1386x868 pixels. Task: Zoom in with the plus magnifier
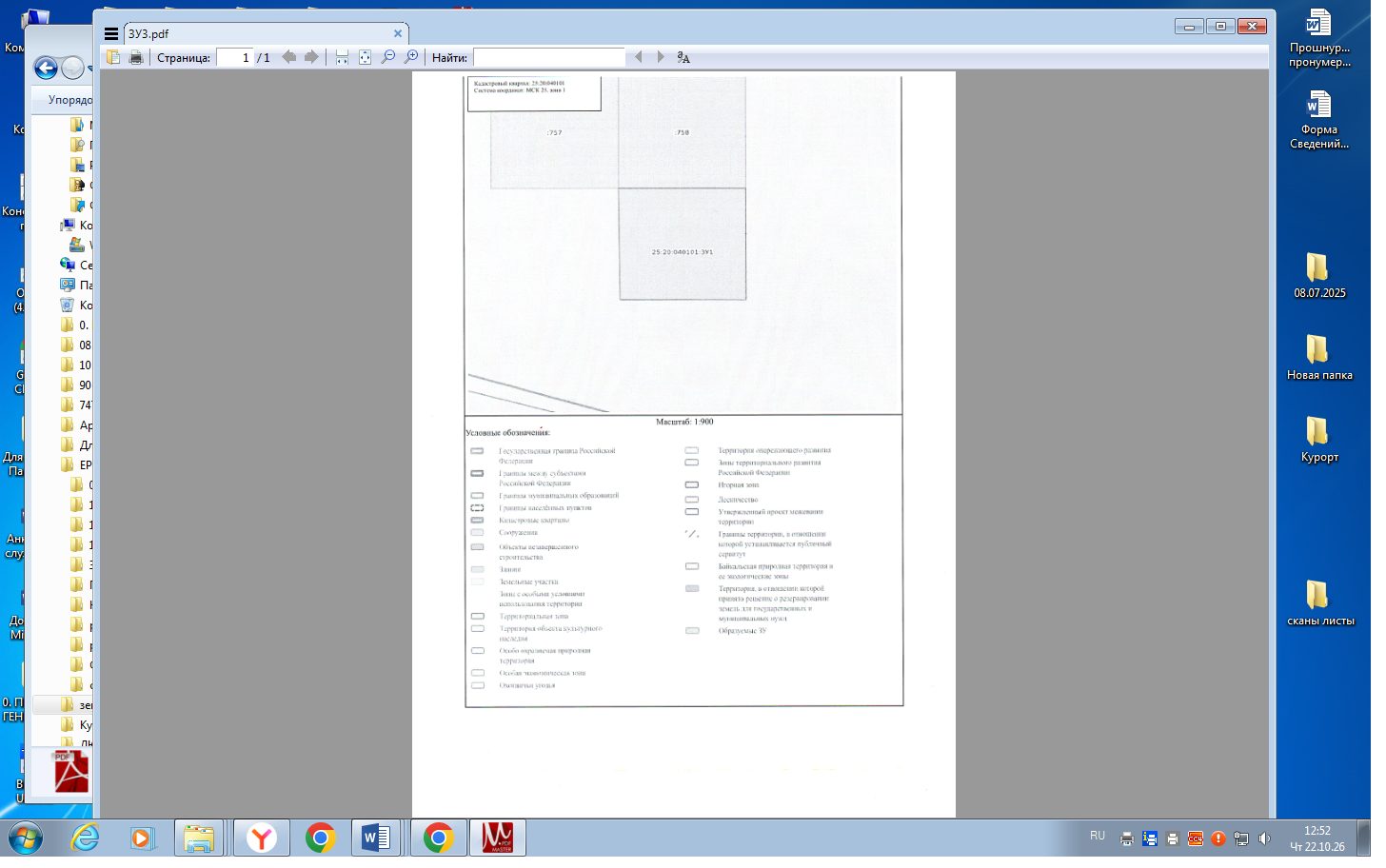click(x=411, y=57)
